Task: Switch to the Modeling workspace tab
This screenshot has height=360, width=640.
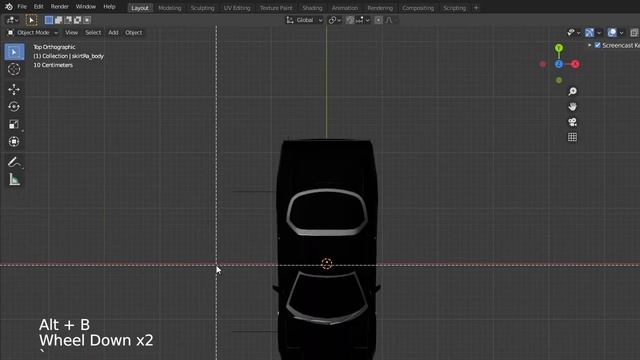Action: (x=169, y=8)
